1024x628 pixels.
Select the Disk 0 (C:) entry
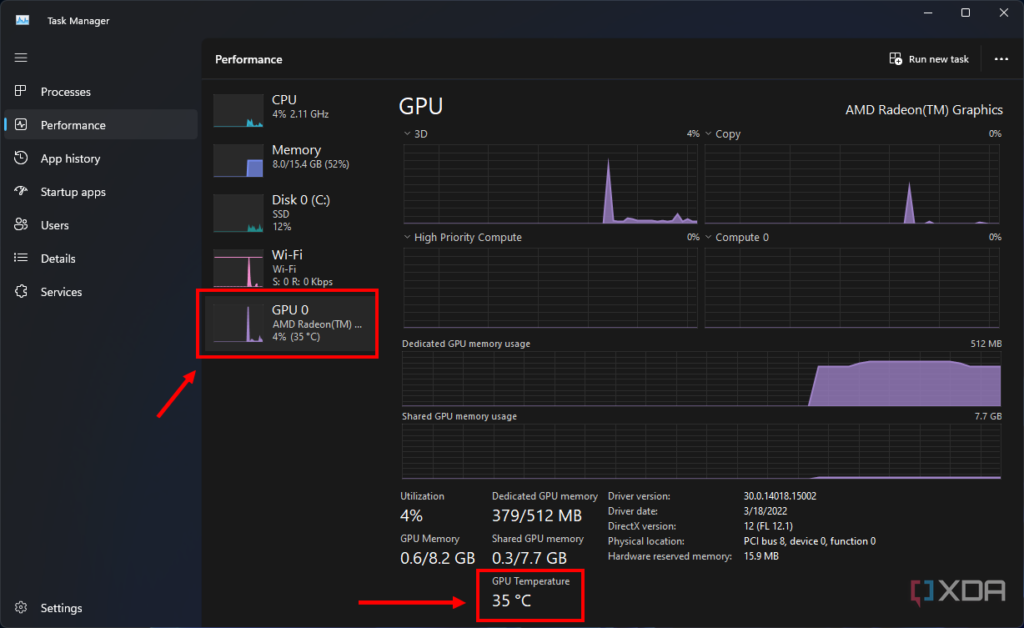pyautogui.click(x=291, y=212)
